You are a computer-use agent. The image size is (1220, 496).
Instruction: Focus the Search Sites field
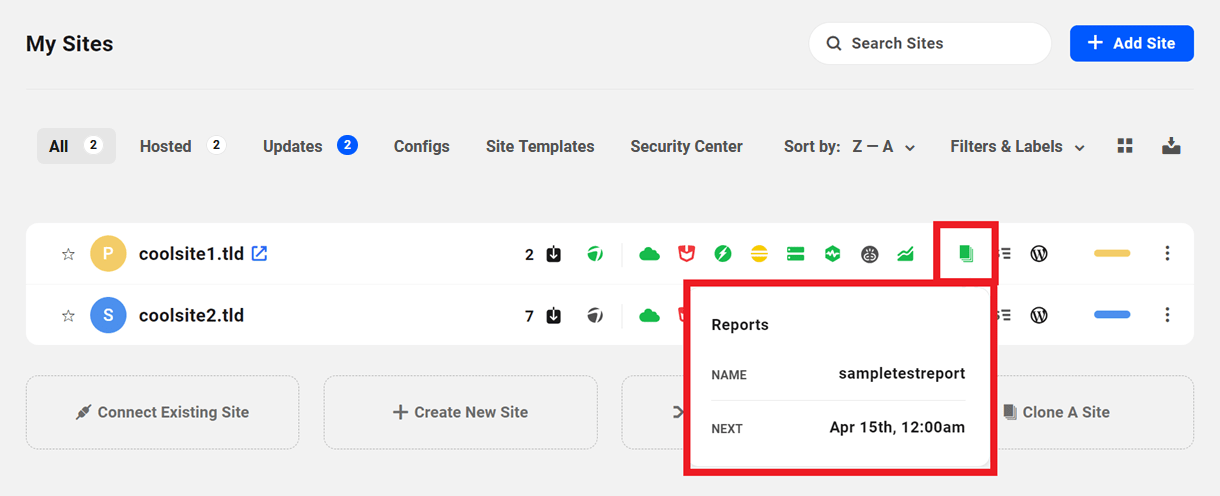[930, 43]
